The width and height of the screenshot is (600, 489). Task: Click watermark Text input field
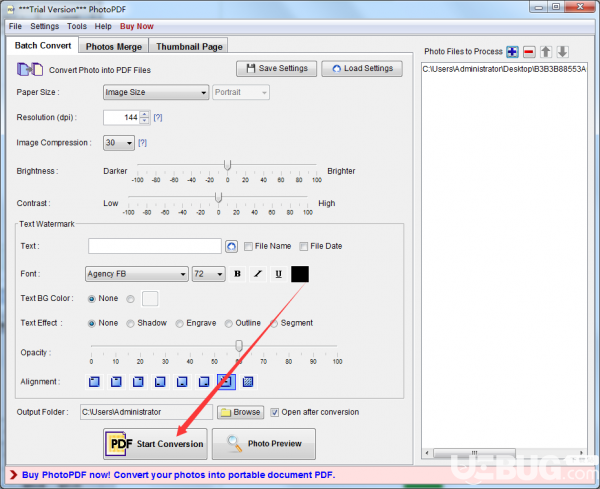(x=155, y=246)
